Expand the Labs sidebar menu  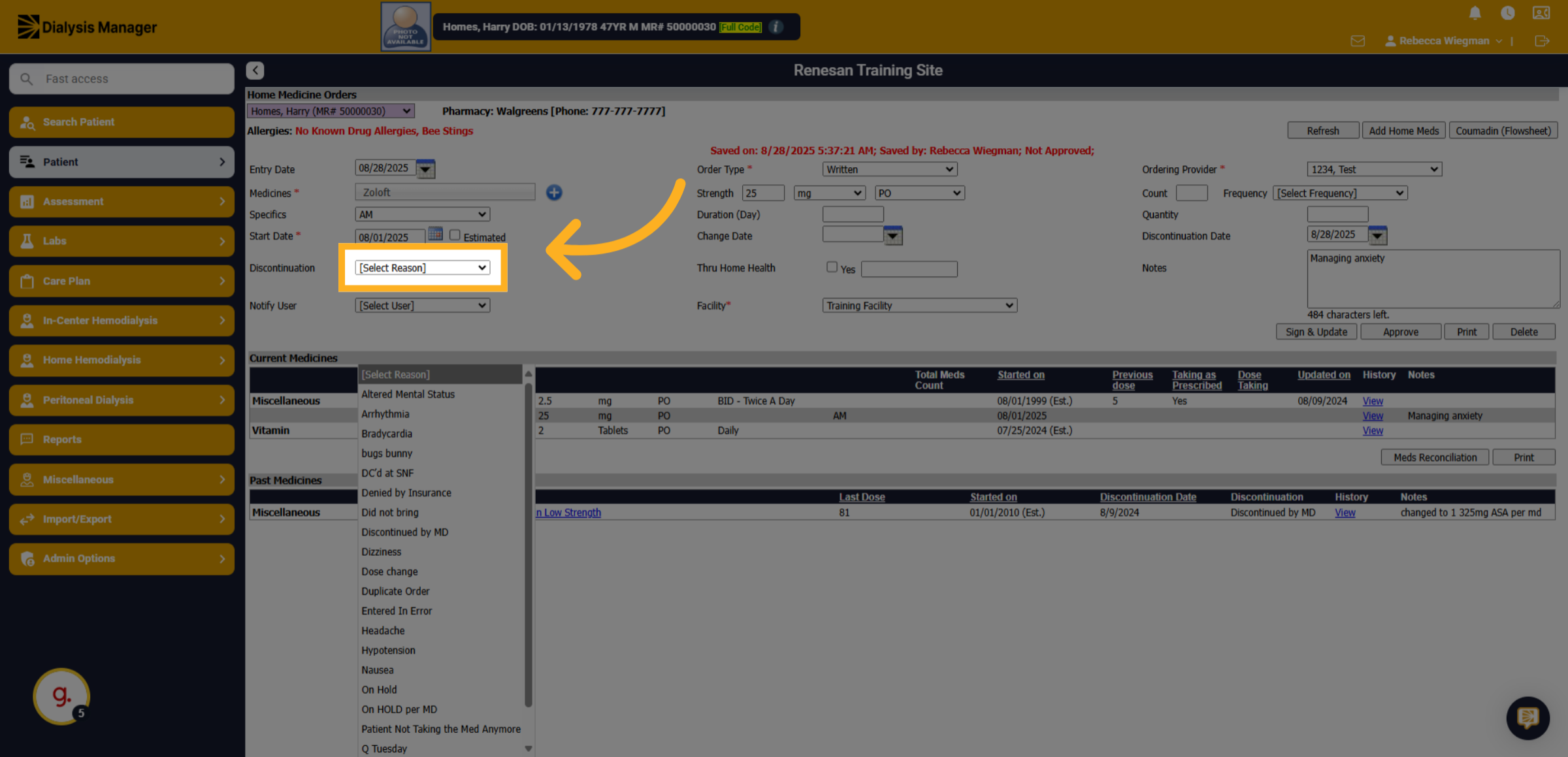[x=122, y=241]
